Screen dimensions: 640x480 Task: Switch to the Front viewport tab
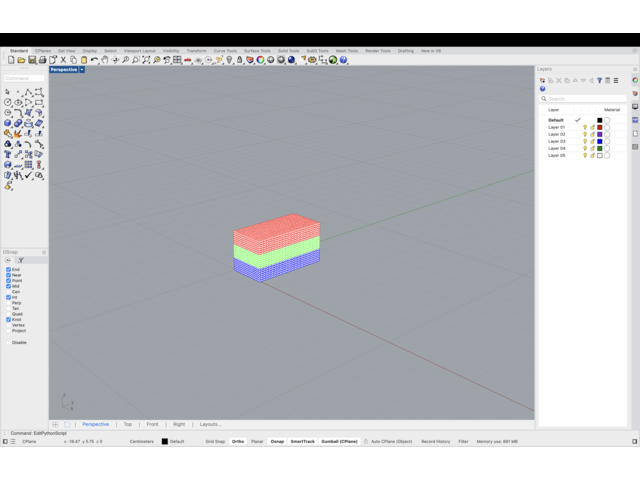tap(152, 424)
